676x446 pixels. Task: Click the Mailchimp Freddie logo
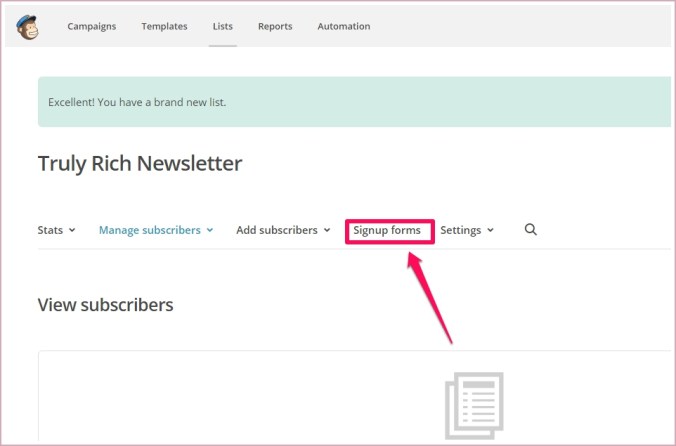point(28,26)
